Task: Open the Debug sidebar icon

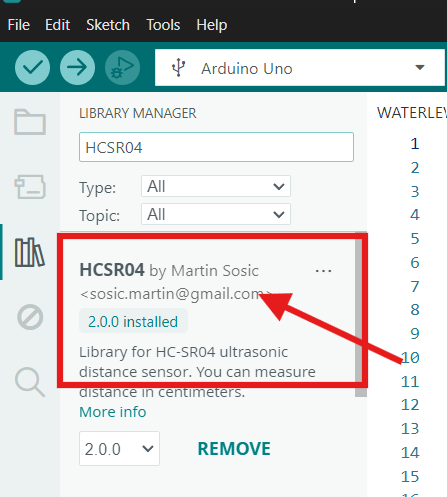Action: click(30, 317)
